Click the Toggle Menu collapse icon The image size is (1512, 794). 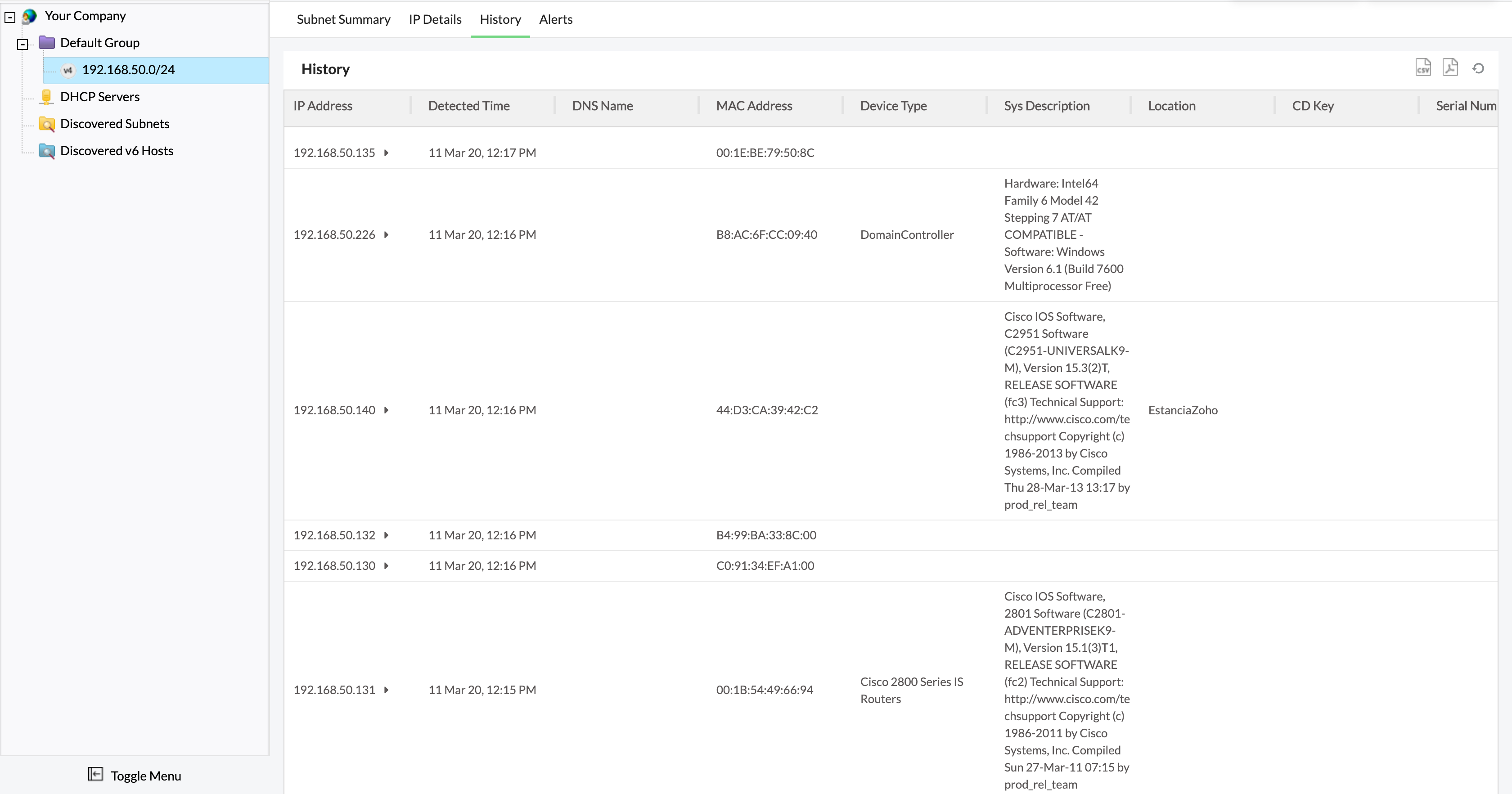coord(95,775)
